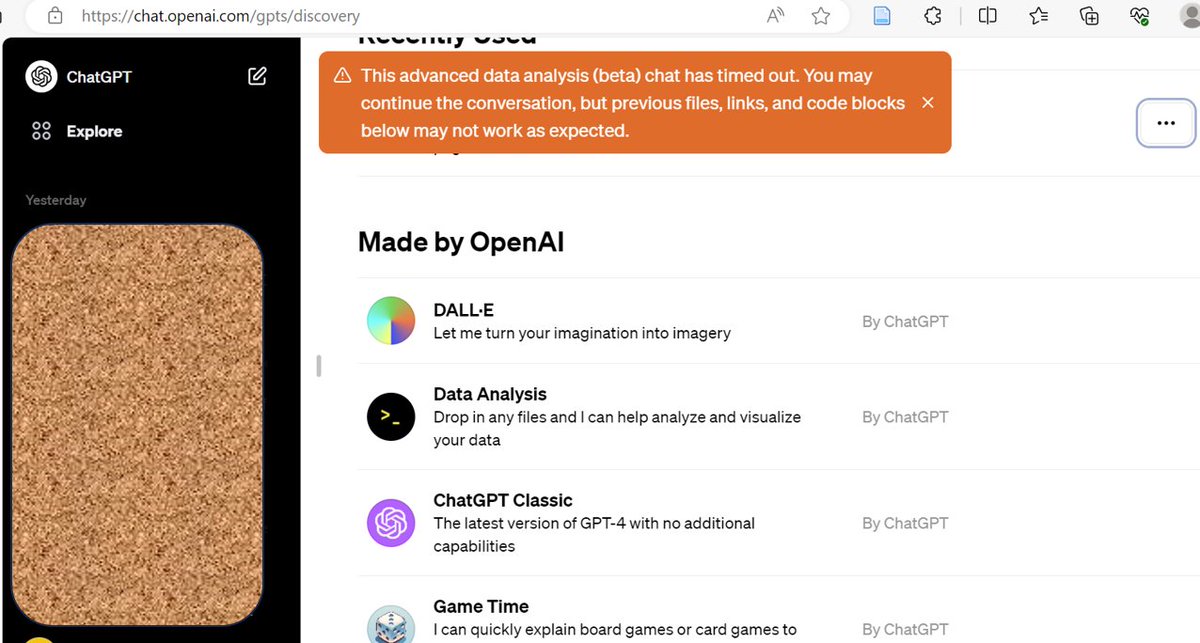
Task: Click "By ChatGPT" in the Data Analysis row
Action: pyautogui.click(x=905, y=417)
